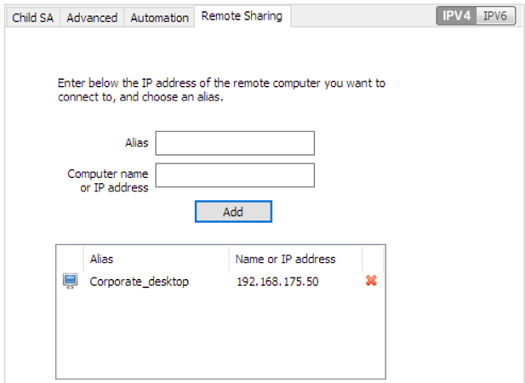
Task: Go to the Automation tab
Action: pyautogui.click(x=159, y=17)
